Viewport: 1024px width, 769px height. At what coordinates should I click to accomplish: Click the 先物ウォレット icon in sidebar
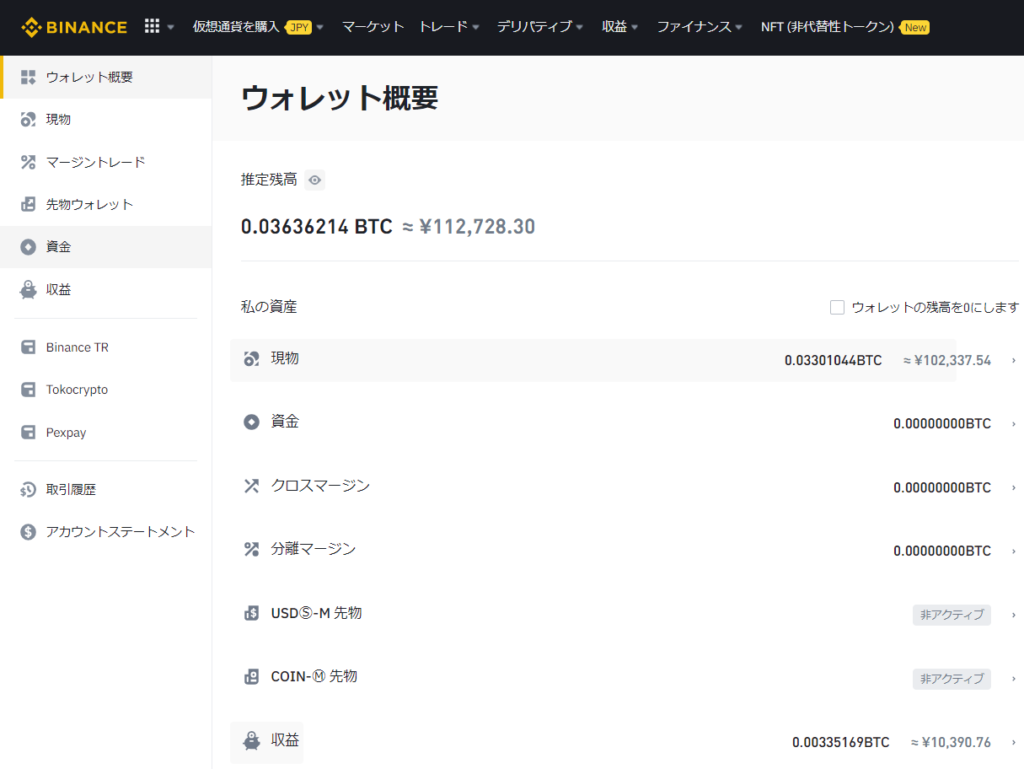pyautogui.click(x=28, y=205)
